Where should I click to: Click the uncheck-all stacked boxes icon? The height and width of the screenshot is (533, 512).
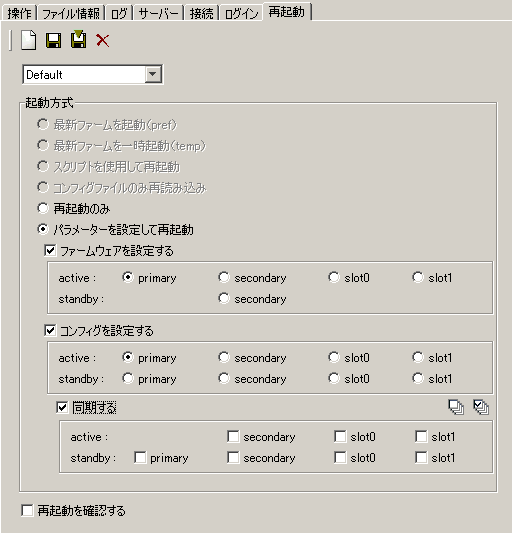point(456,407)
